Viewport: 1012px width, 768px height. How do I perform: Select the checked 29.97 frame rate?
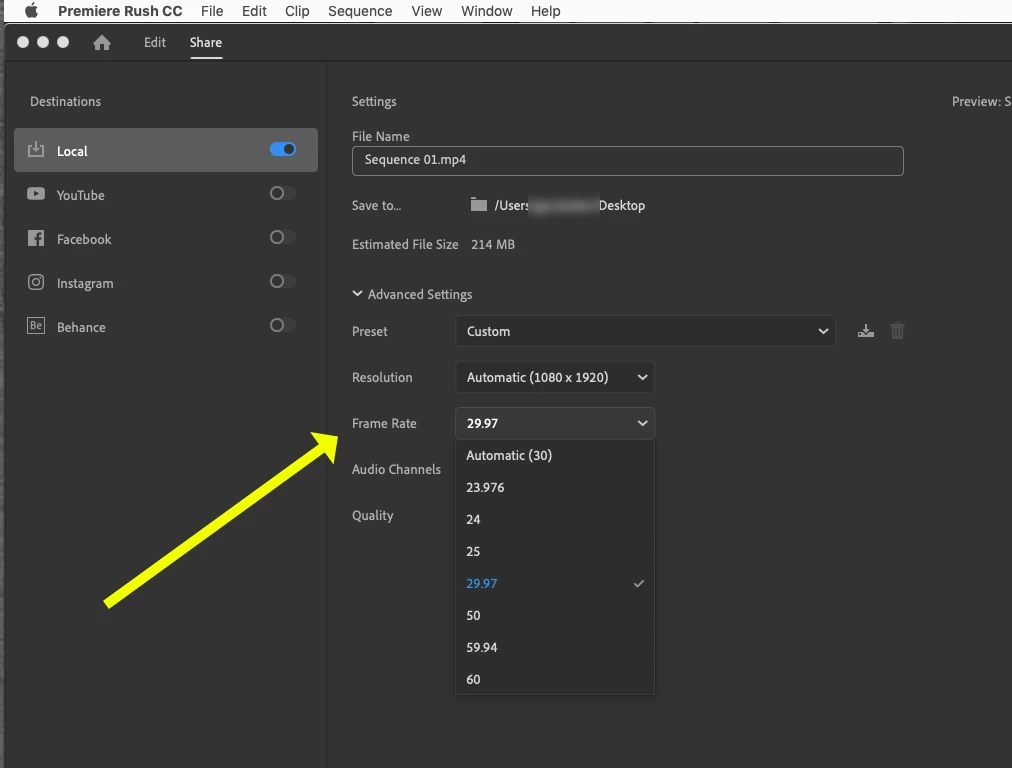(555, 583)
